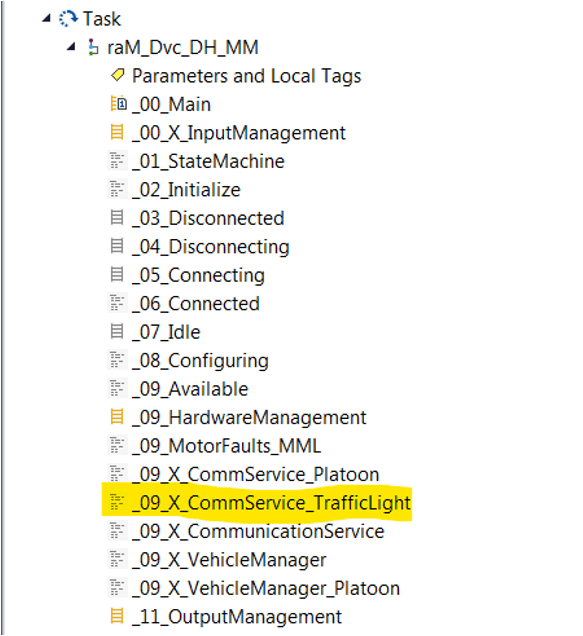Collapse the Task tree node
This screenshot has height=636, width=583.
(47, 18)
